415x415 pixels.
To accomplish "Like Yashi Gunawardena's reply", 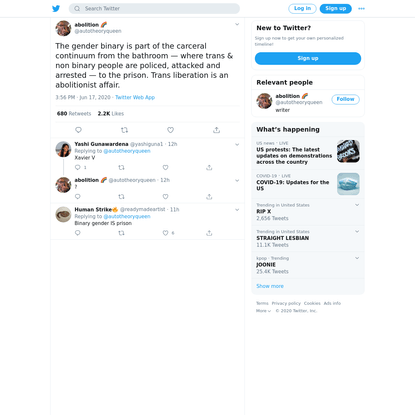I will click(x=165, y=167).
